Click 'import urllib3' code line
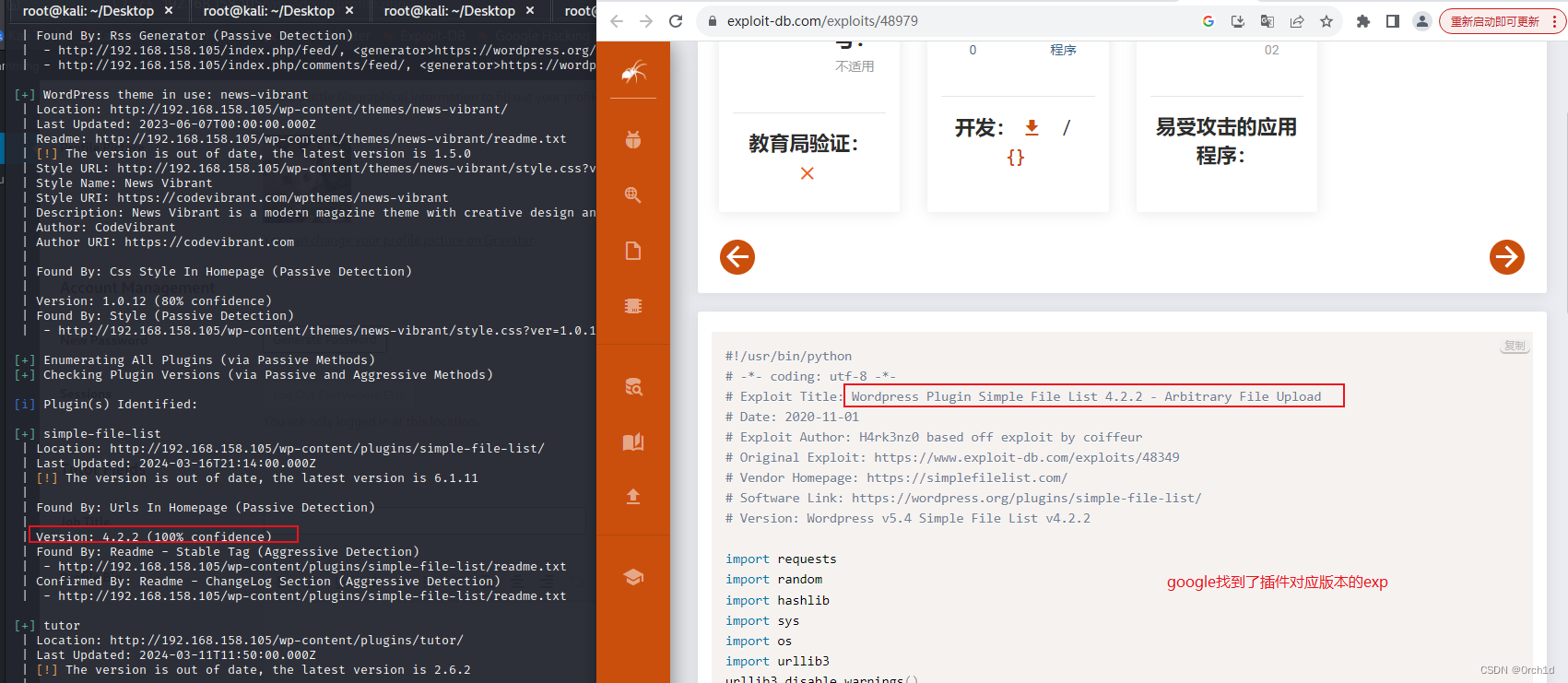Viewport: 1568px width, 683px height. click(x=777, y=661)
